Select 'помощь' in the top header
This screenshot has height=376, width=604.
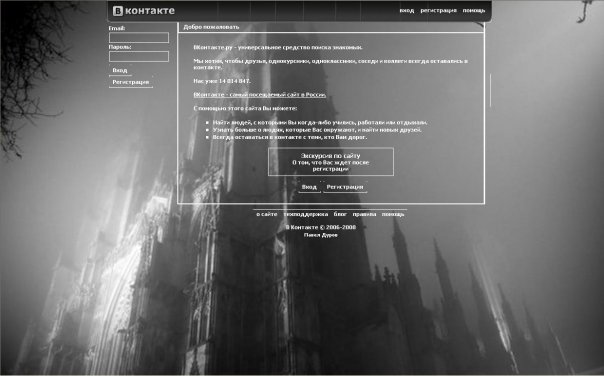pos(474,10)
